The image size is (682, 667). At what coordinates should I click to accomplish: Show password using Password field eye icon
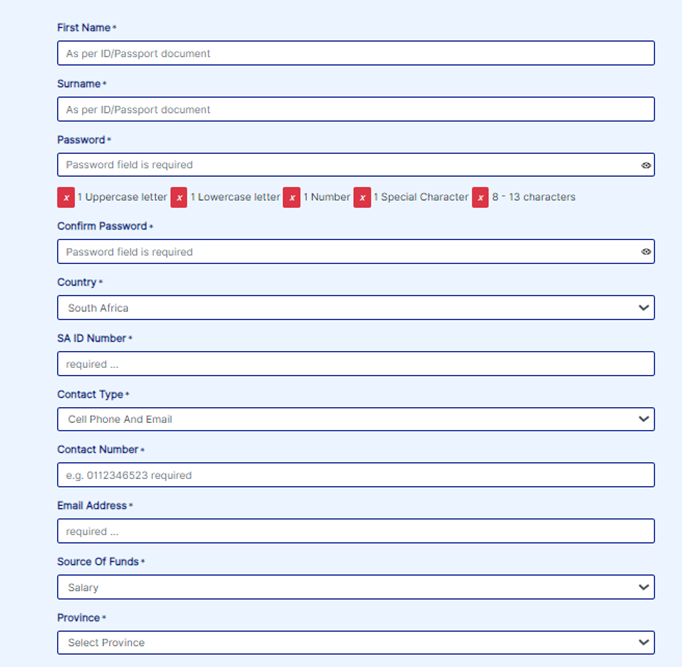[x=646, y=165]
